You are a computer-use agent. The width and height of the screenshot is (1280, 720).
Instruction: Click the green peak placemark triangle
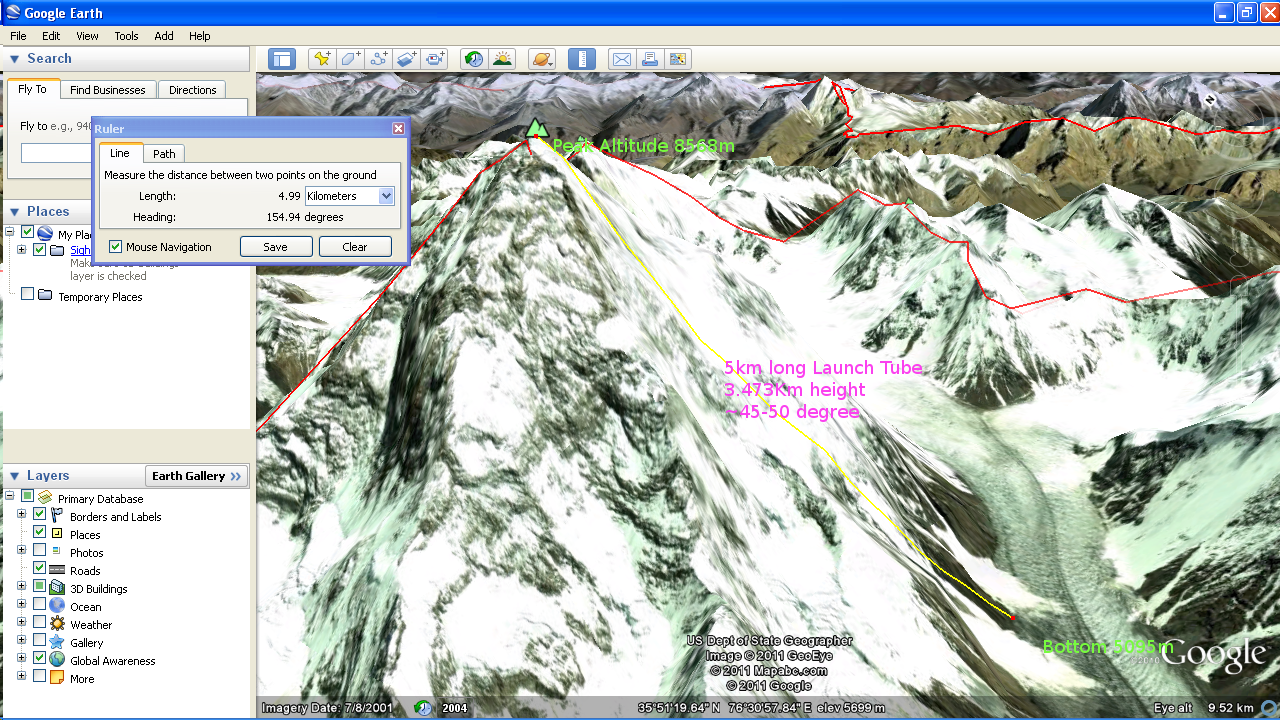pyautogui.click(x=537, y=128)
